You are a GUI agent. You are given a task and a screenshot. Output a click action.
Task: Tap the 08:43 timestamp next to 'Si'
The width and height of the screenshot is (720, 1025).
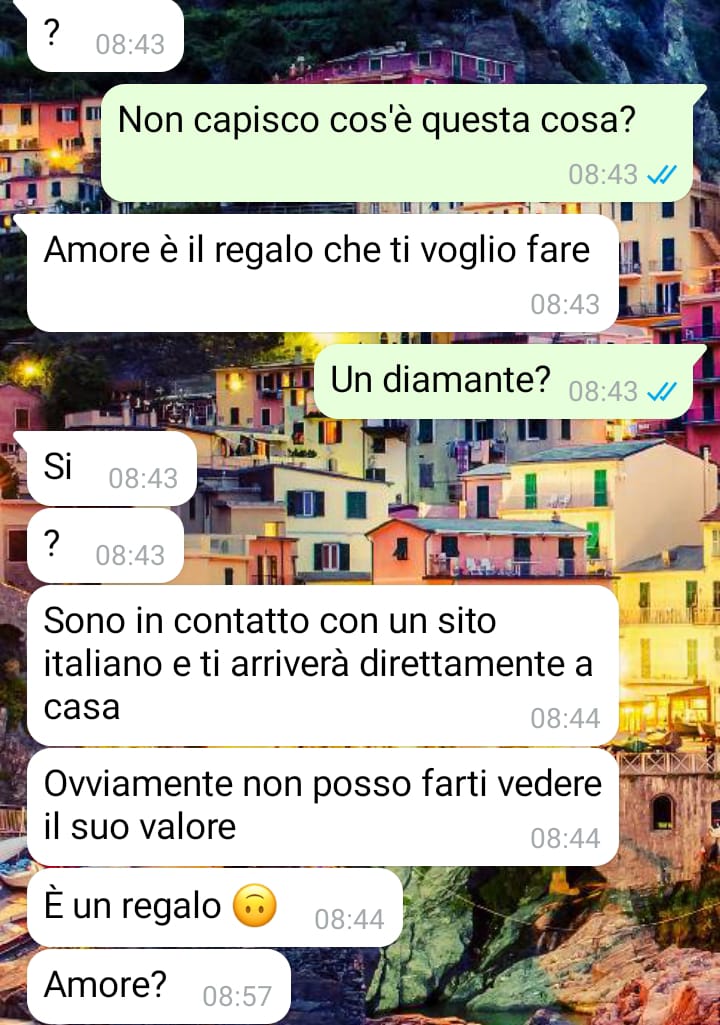[x=143, y=479]
